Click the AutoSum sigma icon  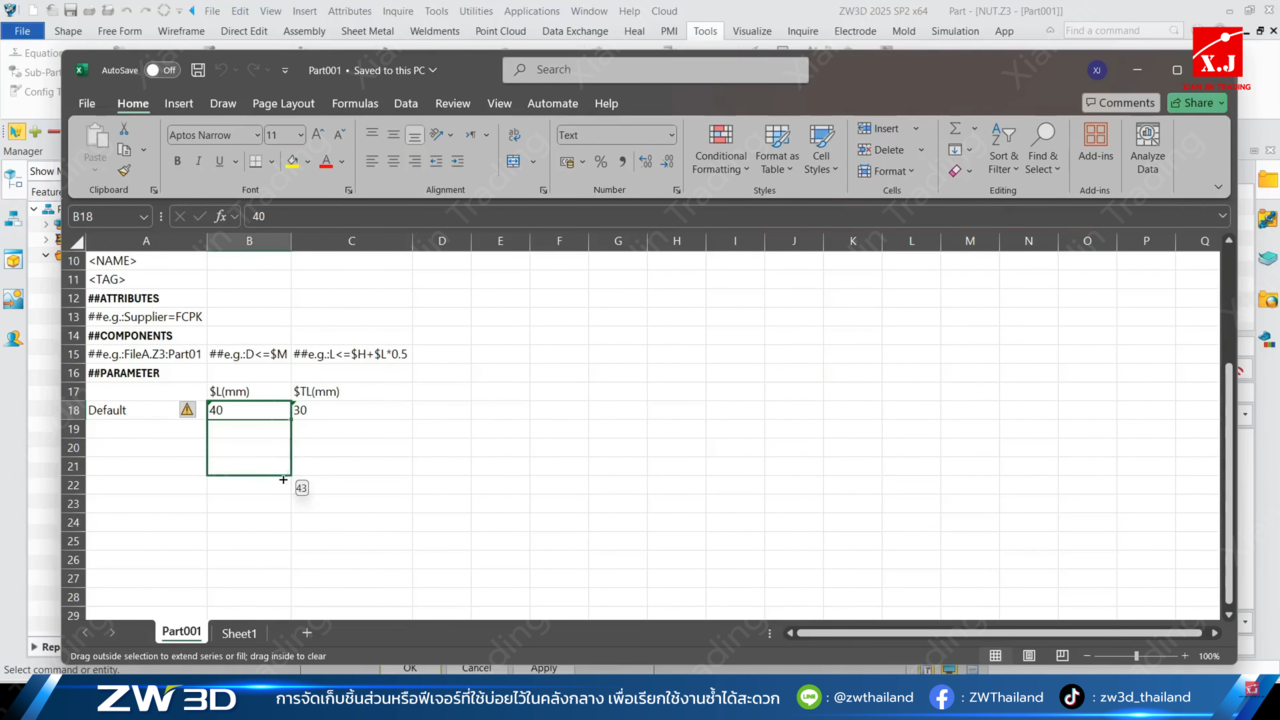955,129
